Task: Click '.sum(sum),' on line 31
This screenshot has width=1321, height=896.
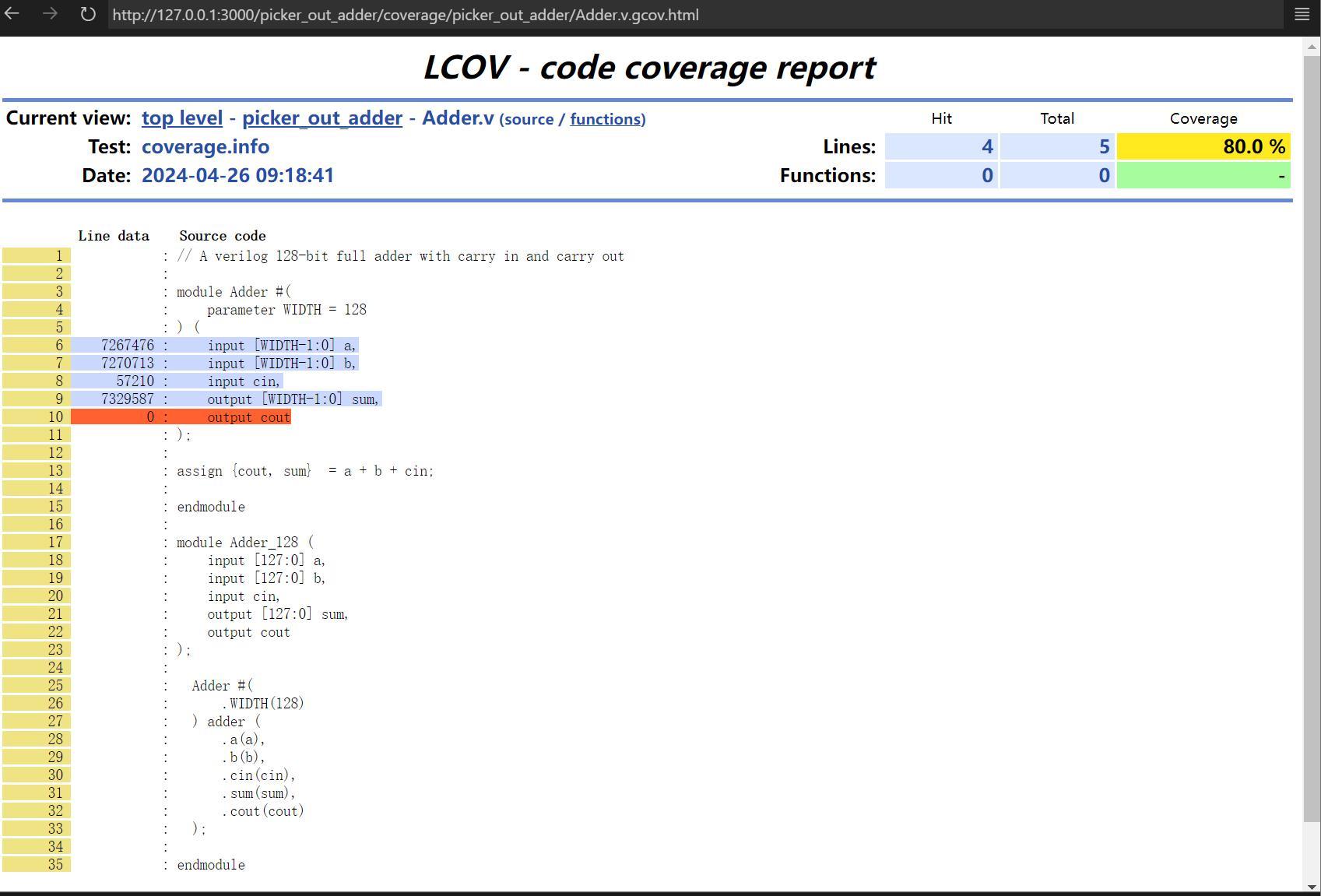Action: pyautogui.click(x=259, y=793)
